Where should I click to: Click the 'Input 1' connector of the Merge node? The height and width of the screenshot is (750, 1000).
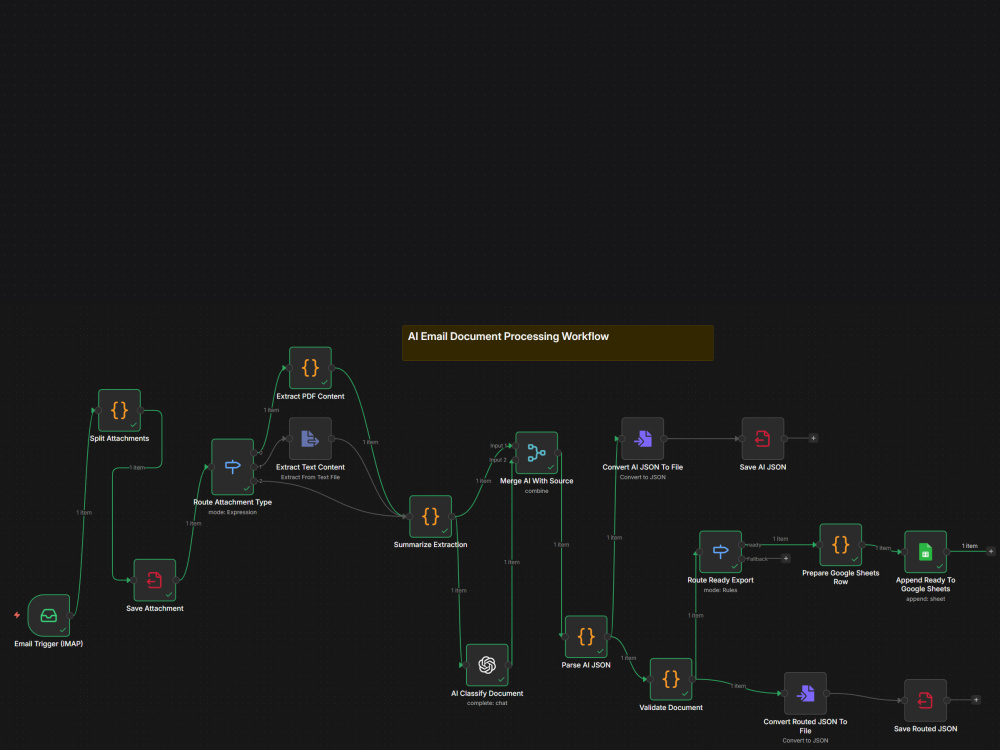click(515, 446)
